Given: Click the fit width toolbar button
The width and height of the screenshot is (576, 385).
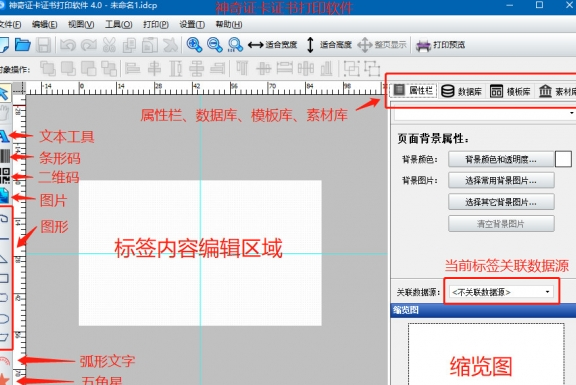Looking at the screenshot, I should tap(273, 45).
